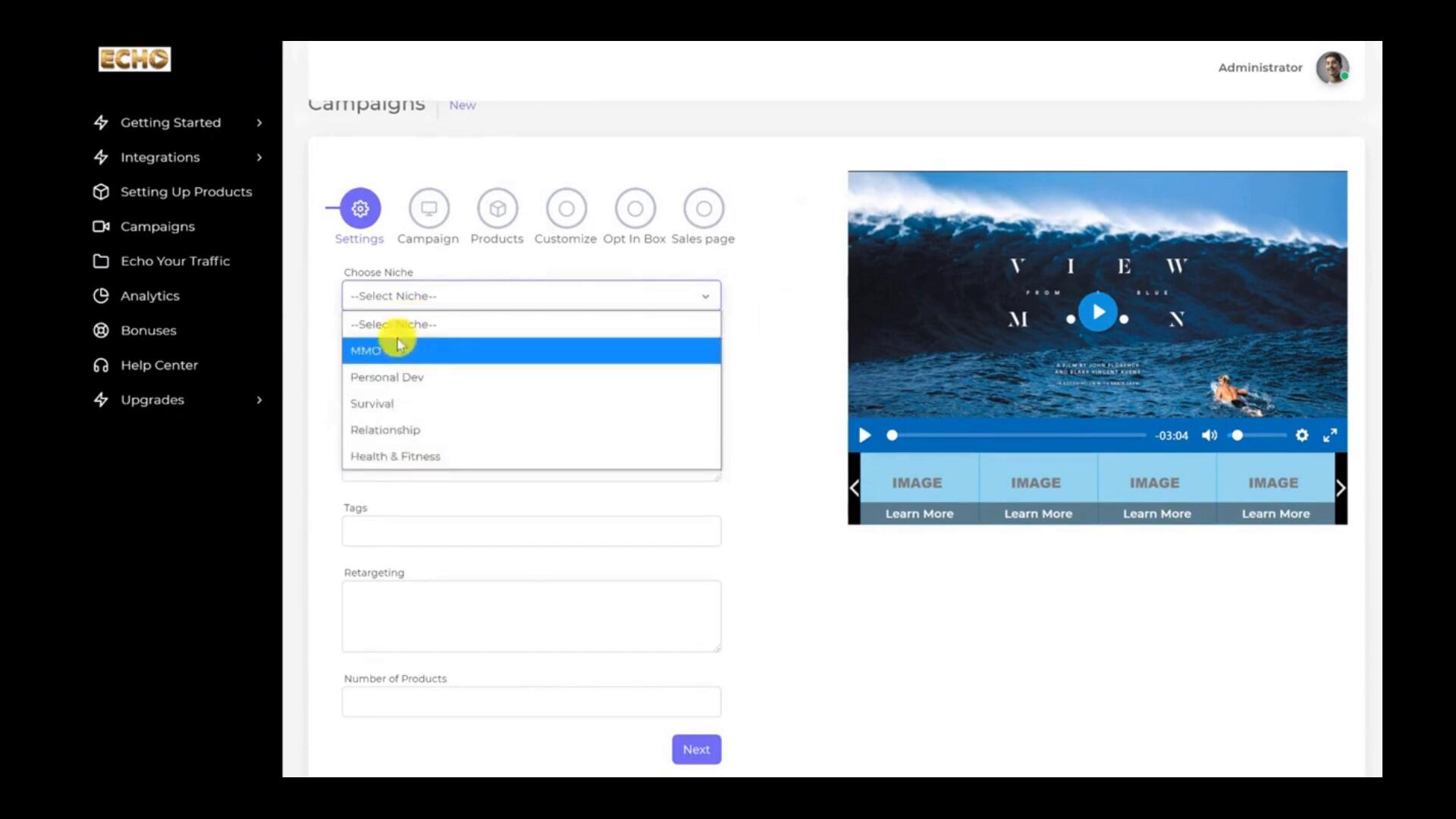The image size is (1456, 819).
Task: Choose Health & Fitness niche option
Action: [395, 457]
